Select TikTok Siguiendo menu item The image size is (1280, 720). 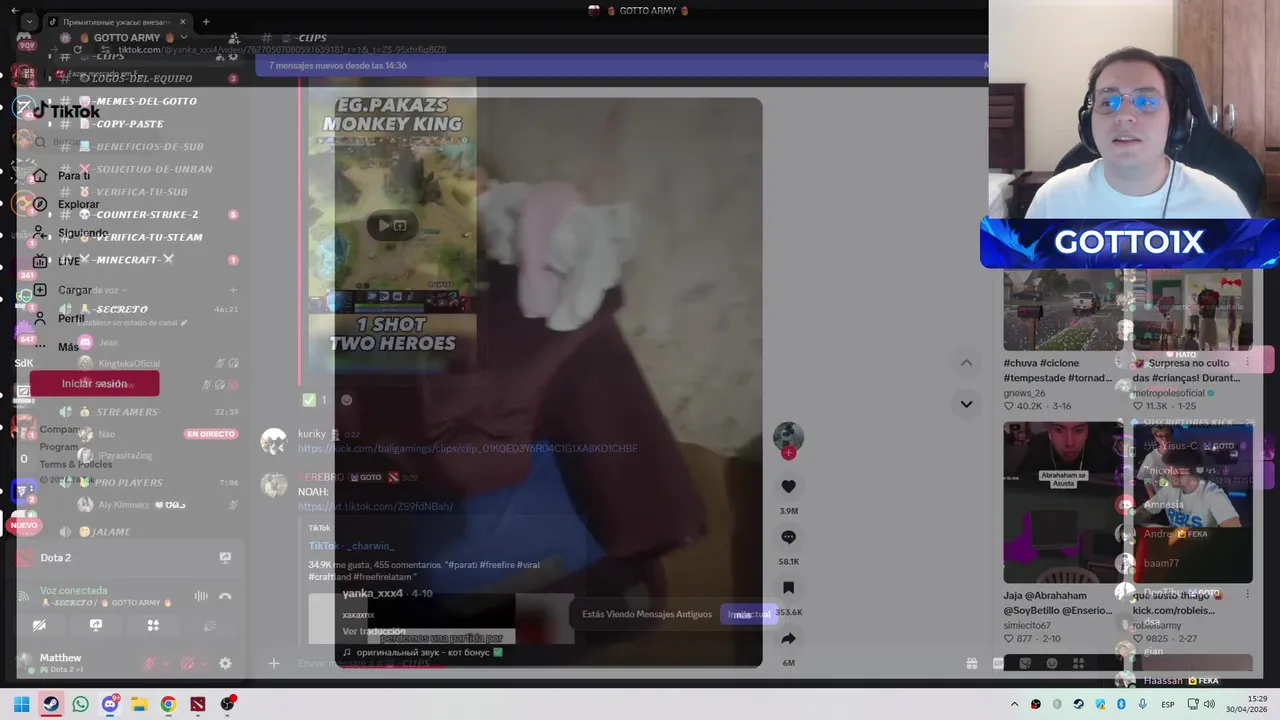click(x=70, y=233)
